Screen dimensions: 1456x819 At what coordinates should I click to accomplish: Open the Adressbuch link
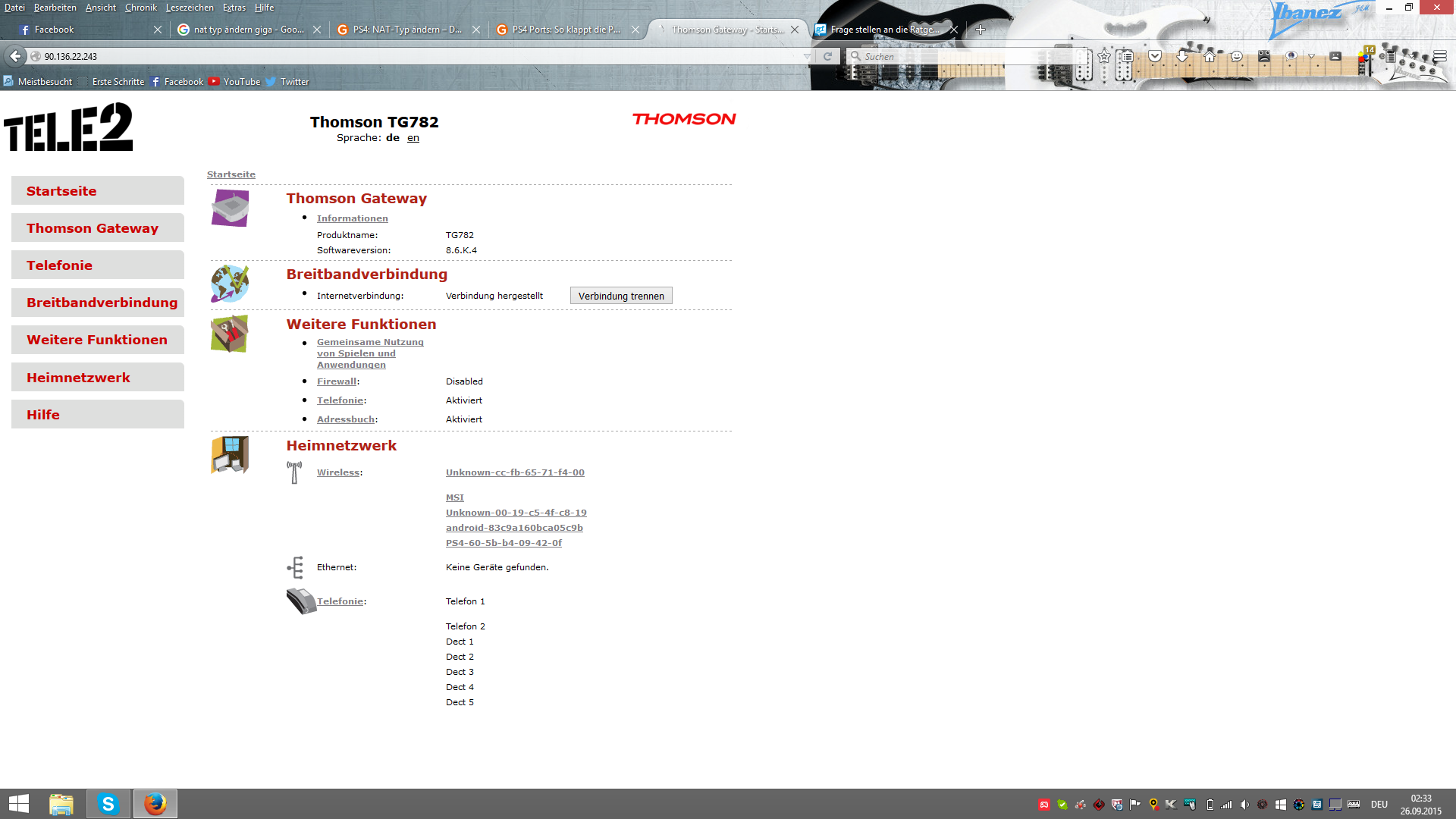coord(346,419)
